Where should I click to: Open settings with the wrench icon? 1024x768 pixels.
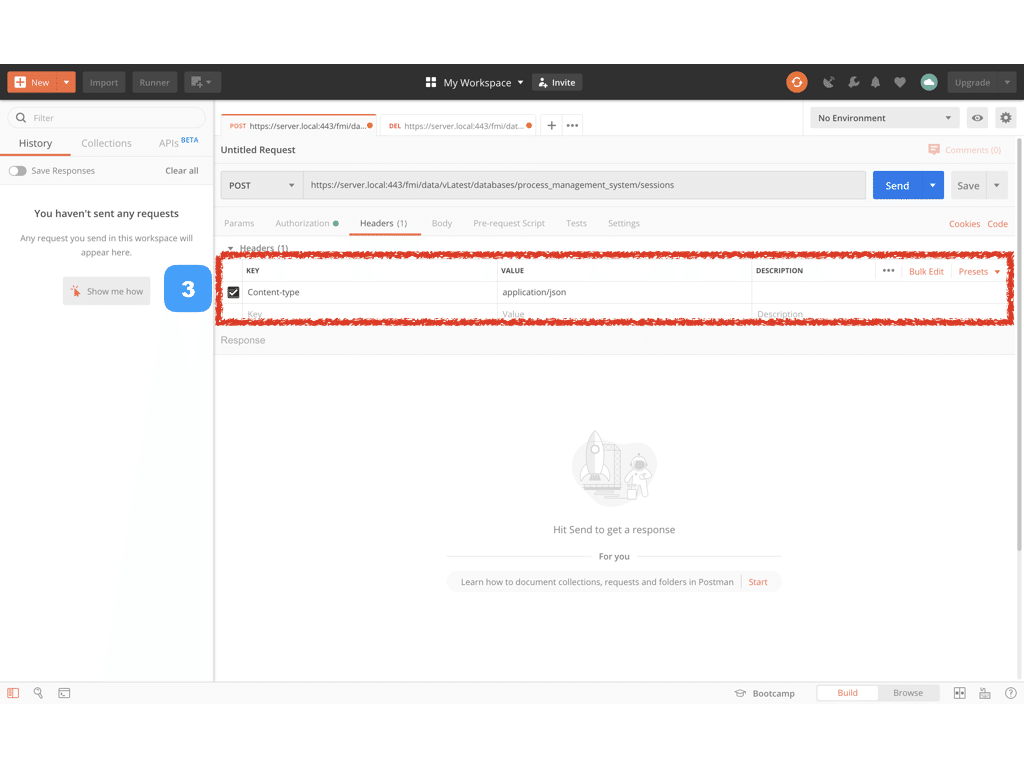852,82
